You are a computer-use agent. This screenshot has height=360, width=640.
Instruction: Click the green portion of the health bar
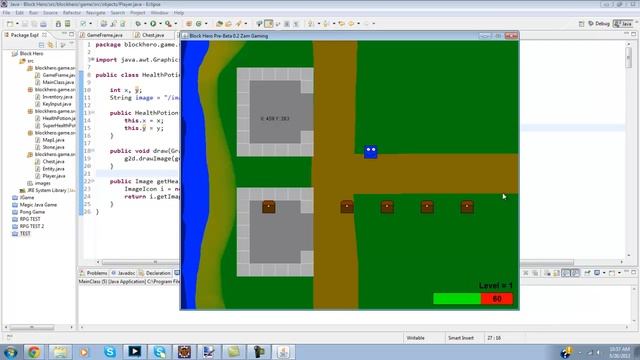(457, 299)
